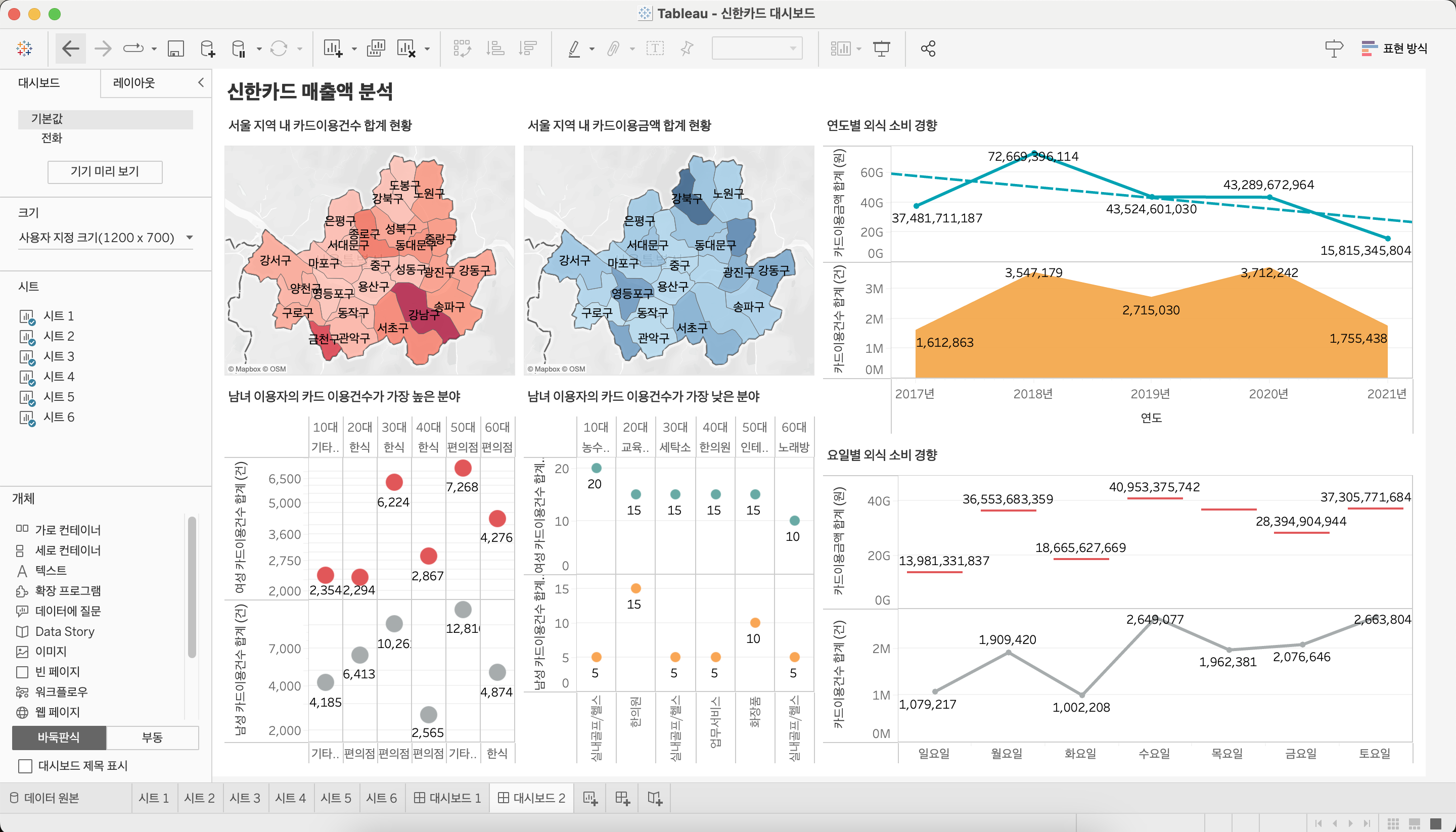1456x832 pixels.
Task: Select the 바둑판식 layout toggle
Action: tap(59, 737)
